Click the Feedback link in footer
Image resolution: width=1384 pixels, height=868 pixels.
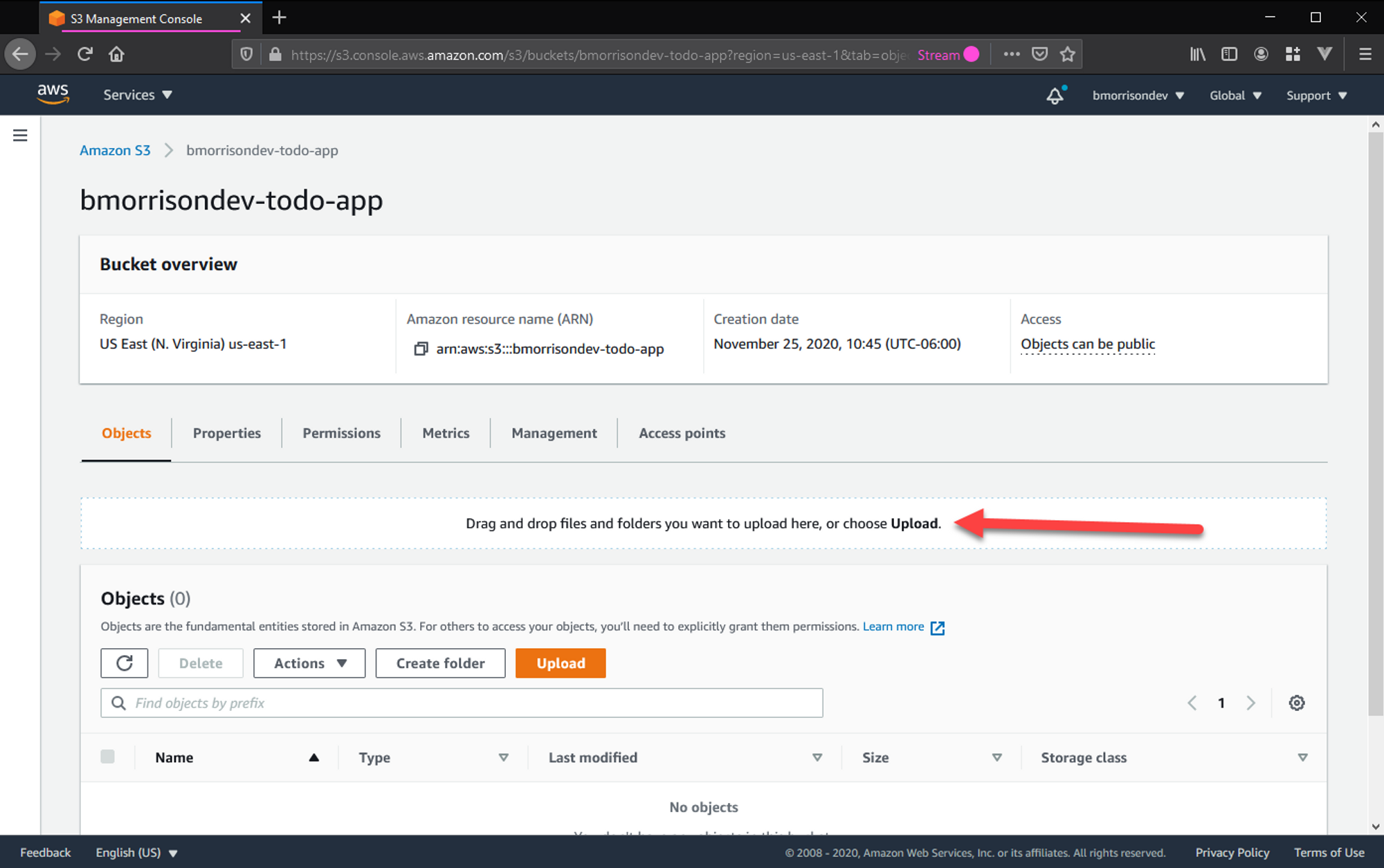pos(46,852)
